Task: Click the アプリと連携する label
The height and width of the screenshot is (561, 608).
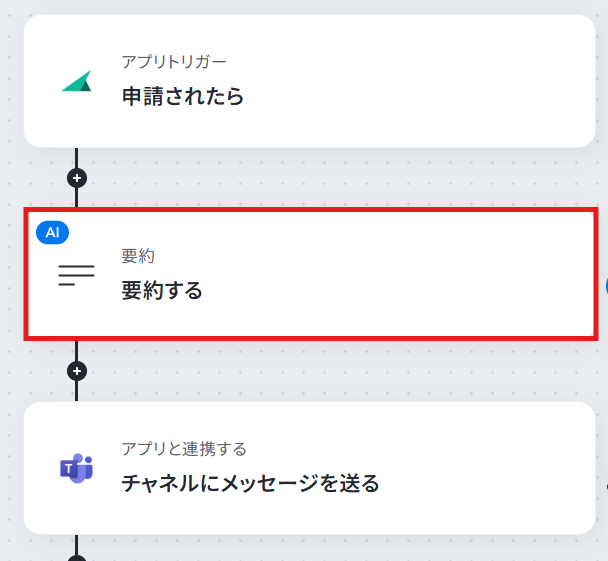Action: point(184,449)
